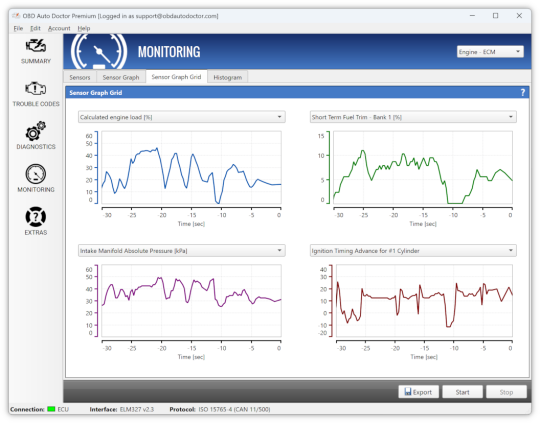Click the Start button
This screenshot has height=423, width=540.
462,392
